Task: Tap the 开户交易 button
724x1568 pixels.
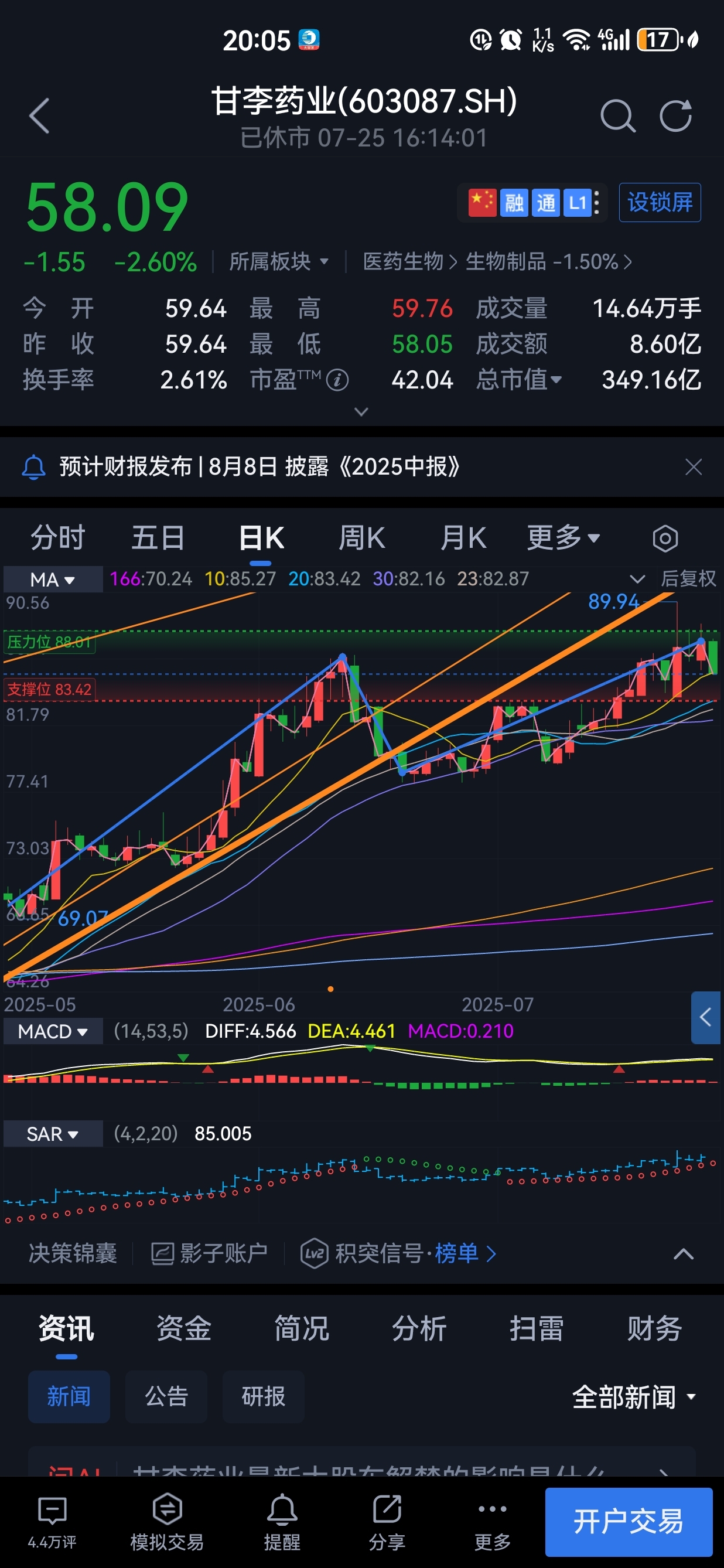Action: (x=629, y=1522)
